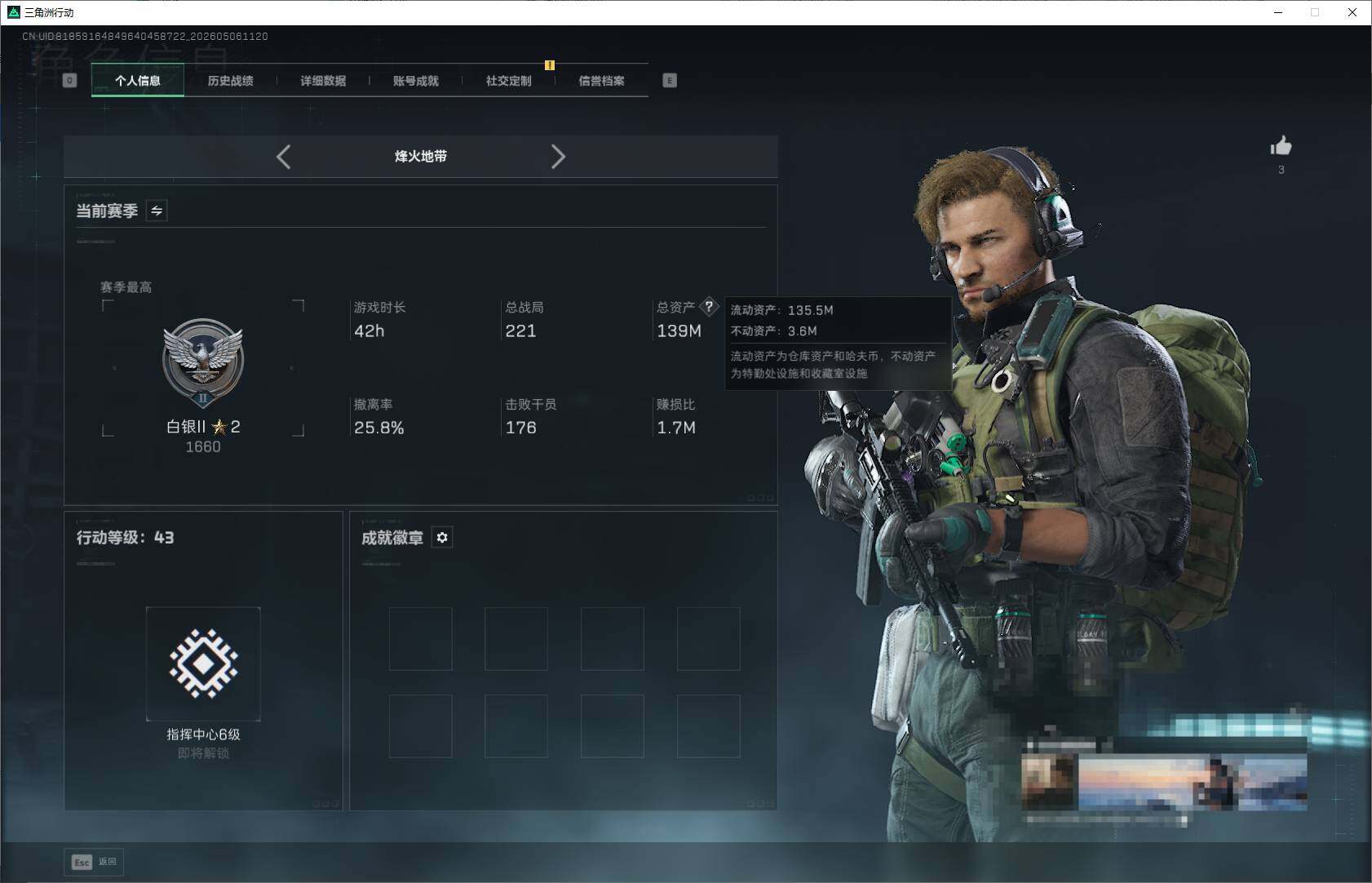Go to previous mode with left chevron
The height and width of the screenshot is (883, 1372).
(x=284, y=157)
